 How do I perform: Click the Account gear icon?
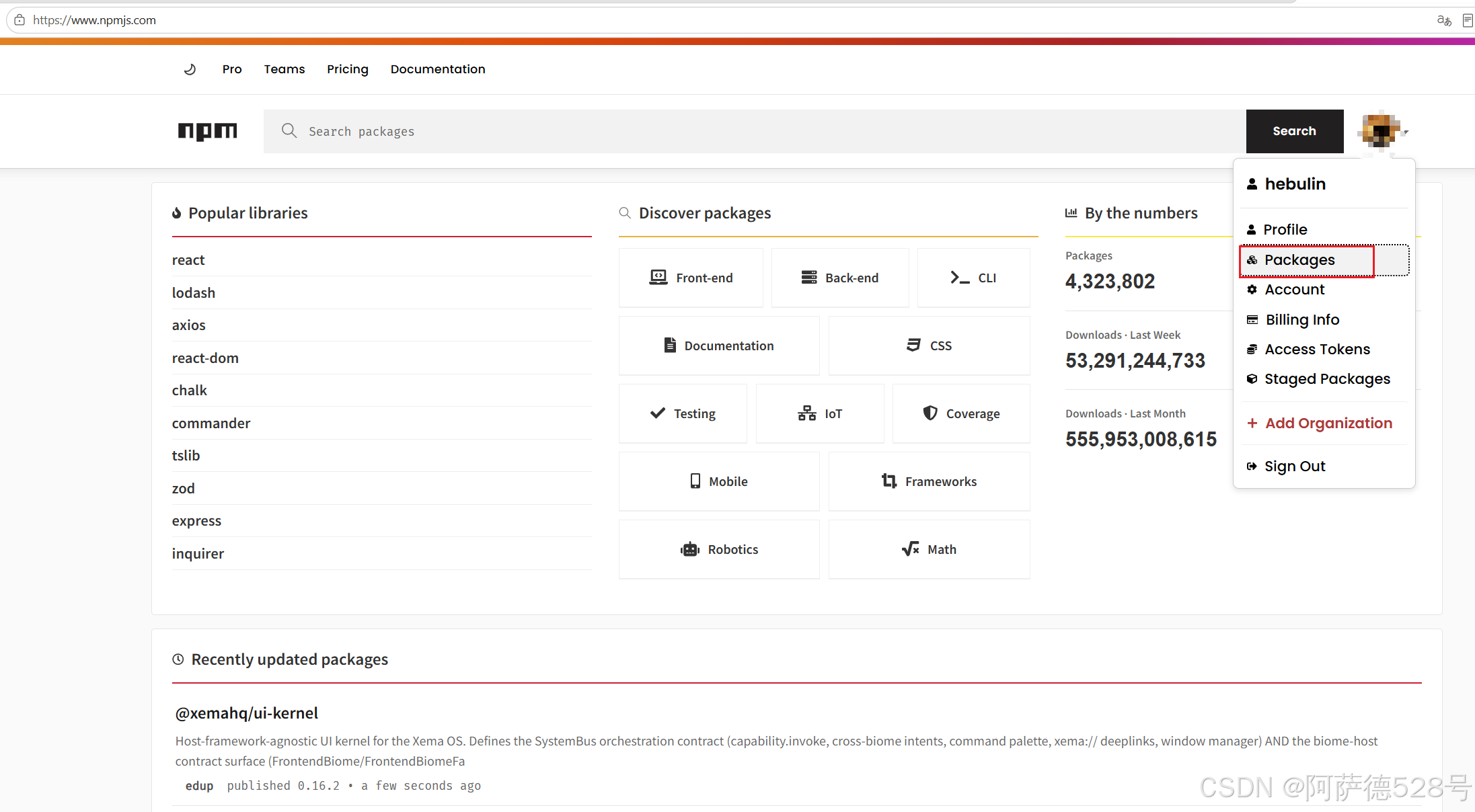[x=1252, y=290]
